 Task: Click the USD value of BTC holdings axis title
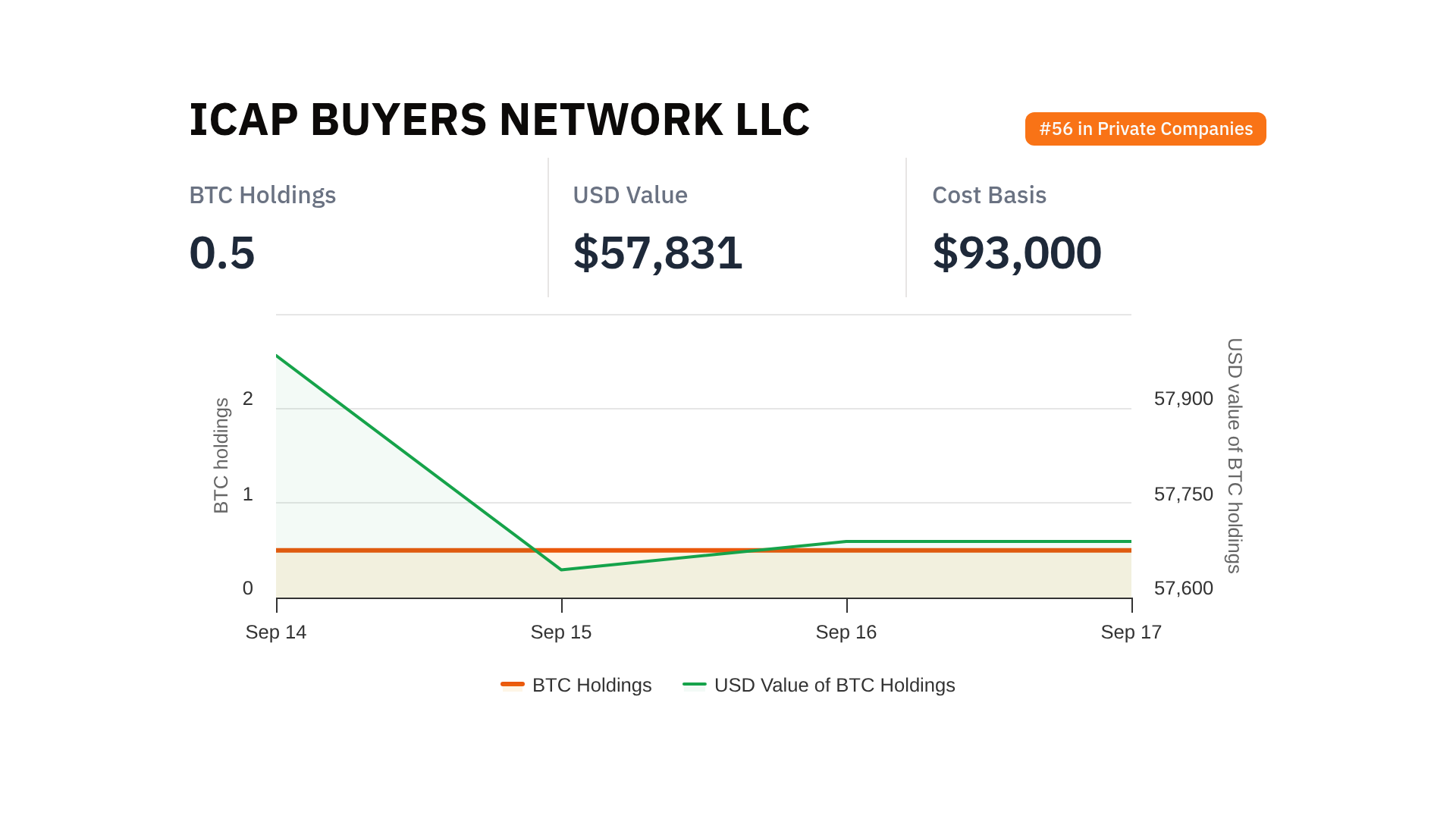click(x=1235, y=456)
